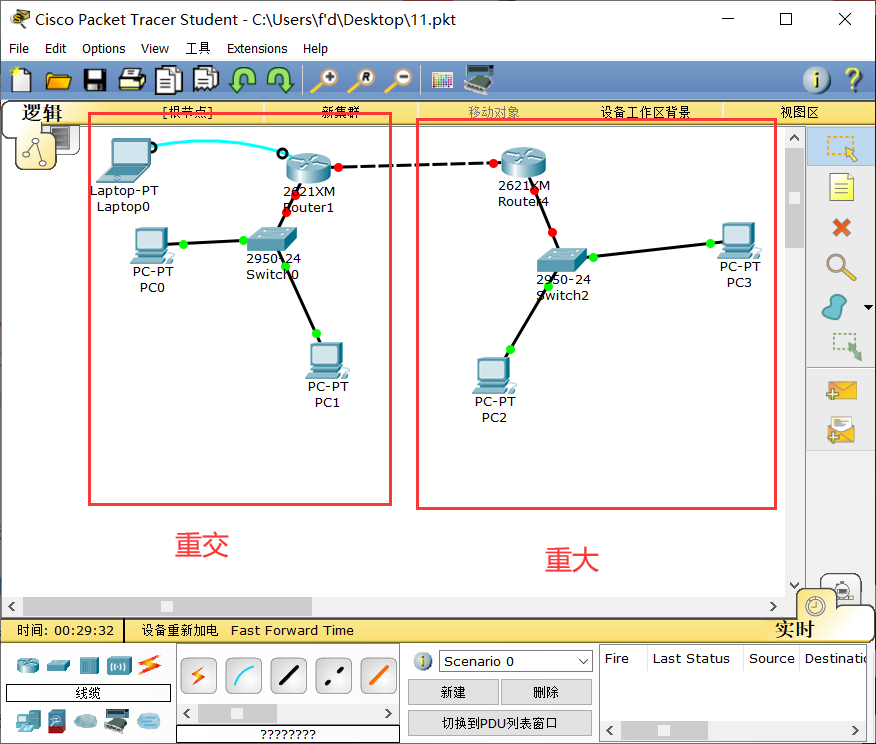Choose the red X Delete tool
The height and width of the screenshot is (744, 876).
(x=841, y=228)
